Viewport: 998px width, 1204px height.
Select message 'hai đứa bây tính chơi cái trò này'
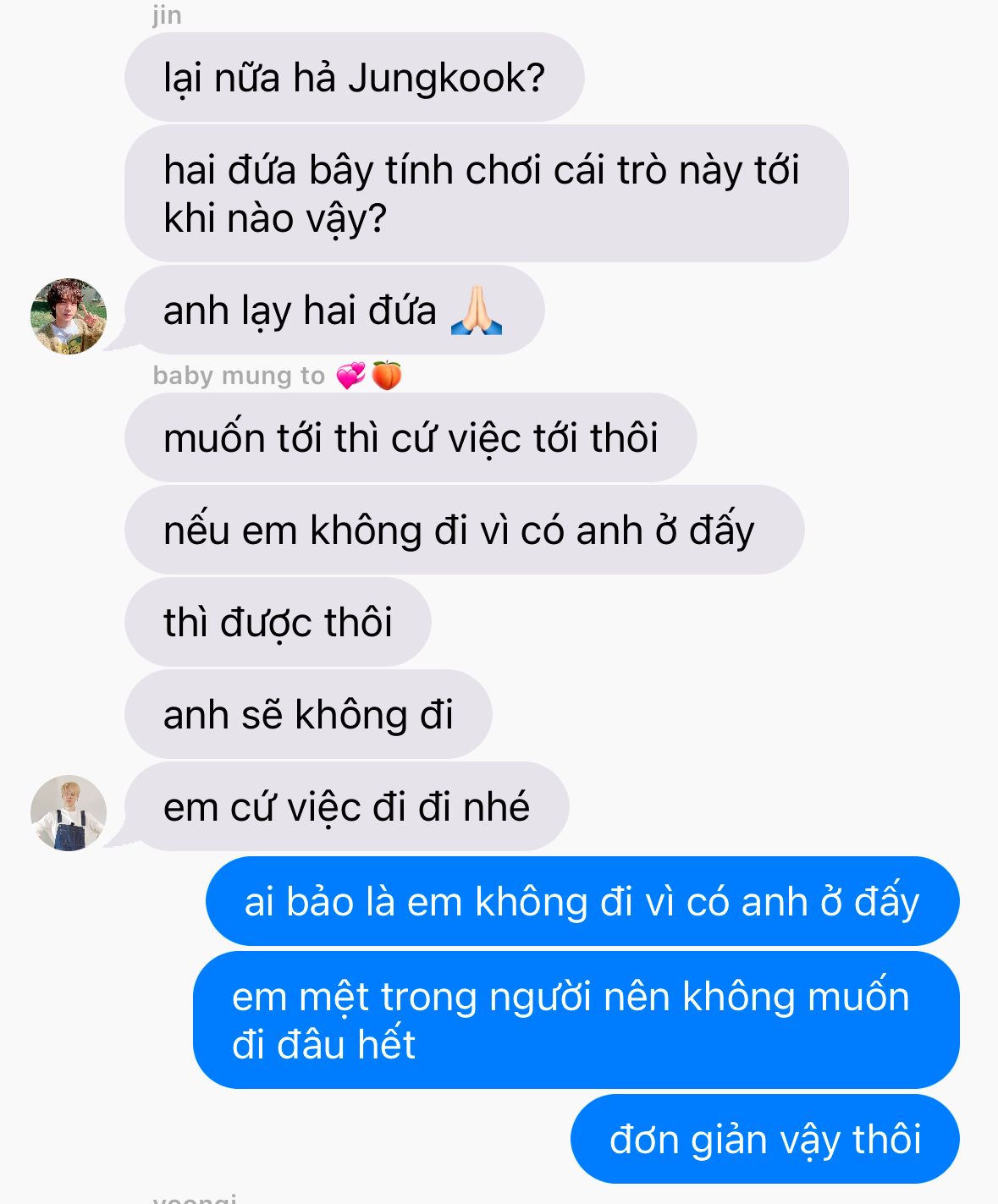[x=487, y=193]
